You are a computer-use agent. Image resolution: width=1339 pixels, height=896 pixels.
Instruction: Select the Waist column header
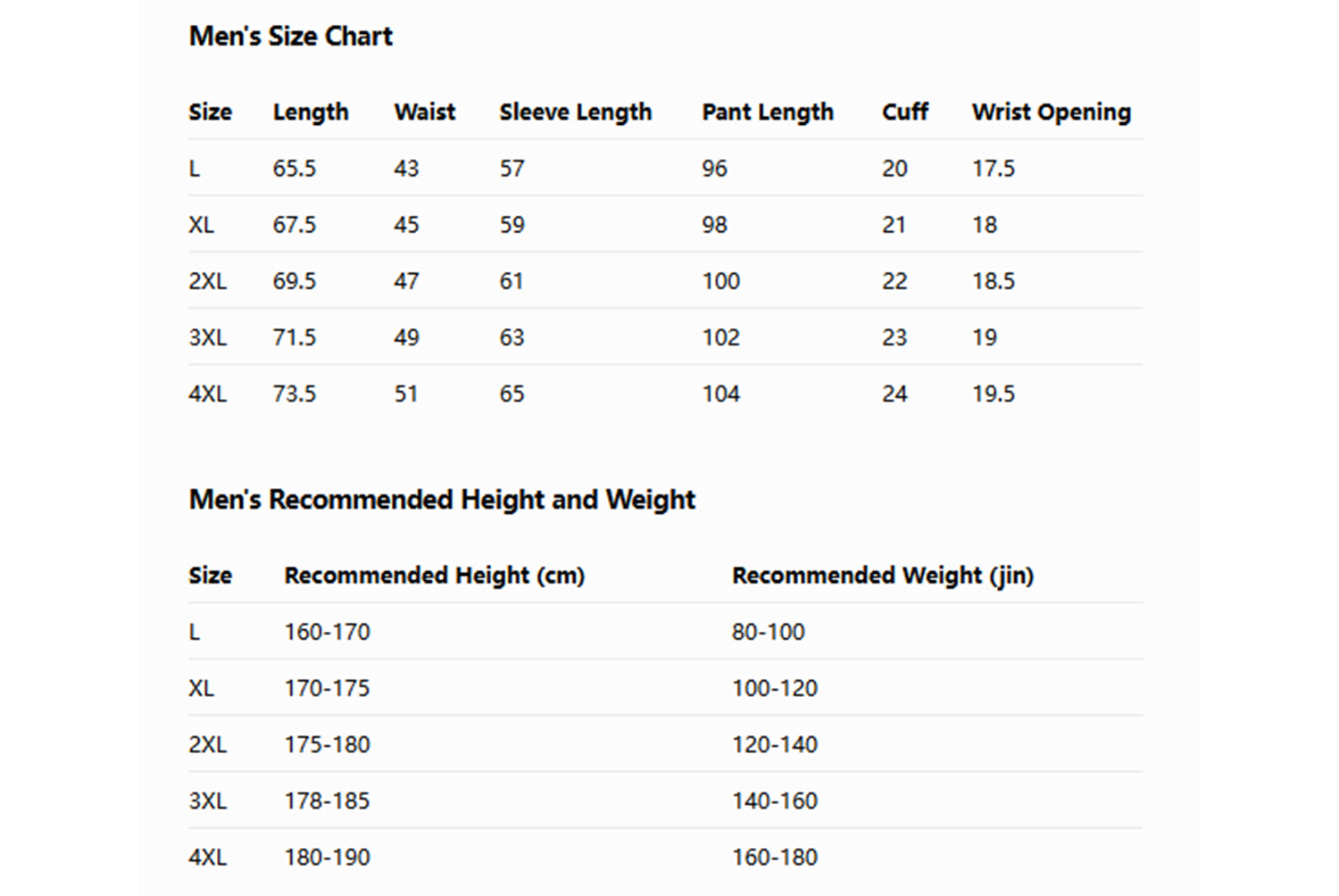point(424,112)
